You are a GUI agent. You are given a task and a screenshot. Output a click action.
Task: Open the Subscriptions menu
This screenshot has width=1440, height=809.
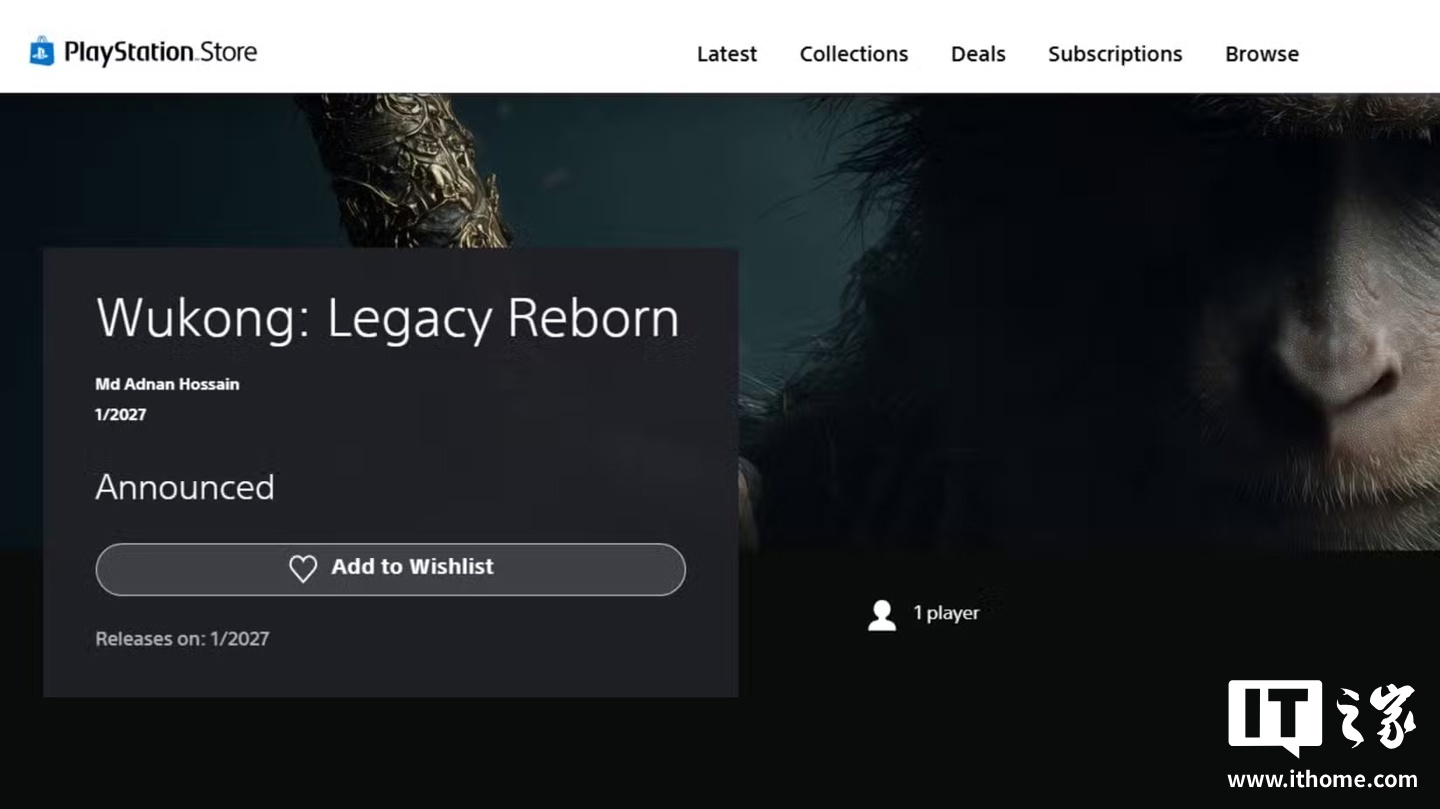[x=1115, y=54]
